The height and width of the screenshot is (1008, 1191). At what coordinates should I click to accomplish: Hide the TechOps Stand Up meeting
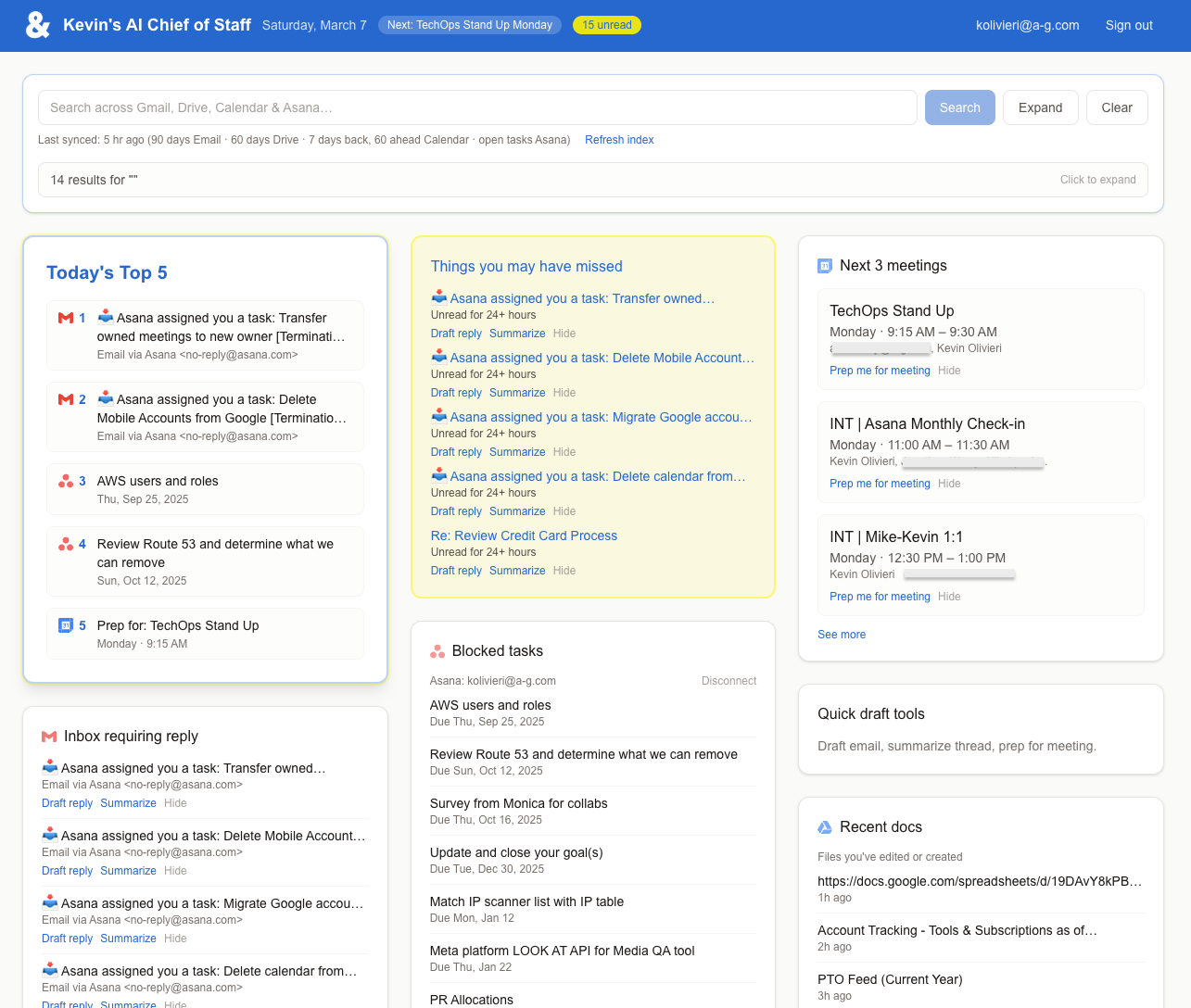point(949,371)
